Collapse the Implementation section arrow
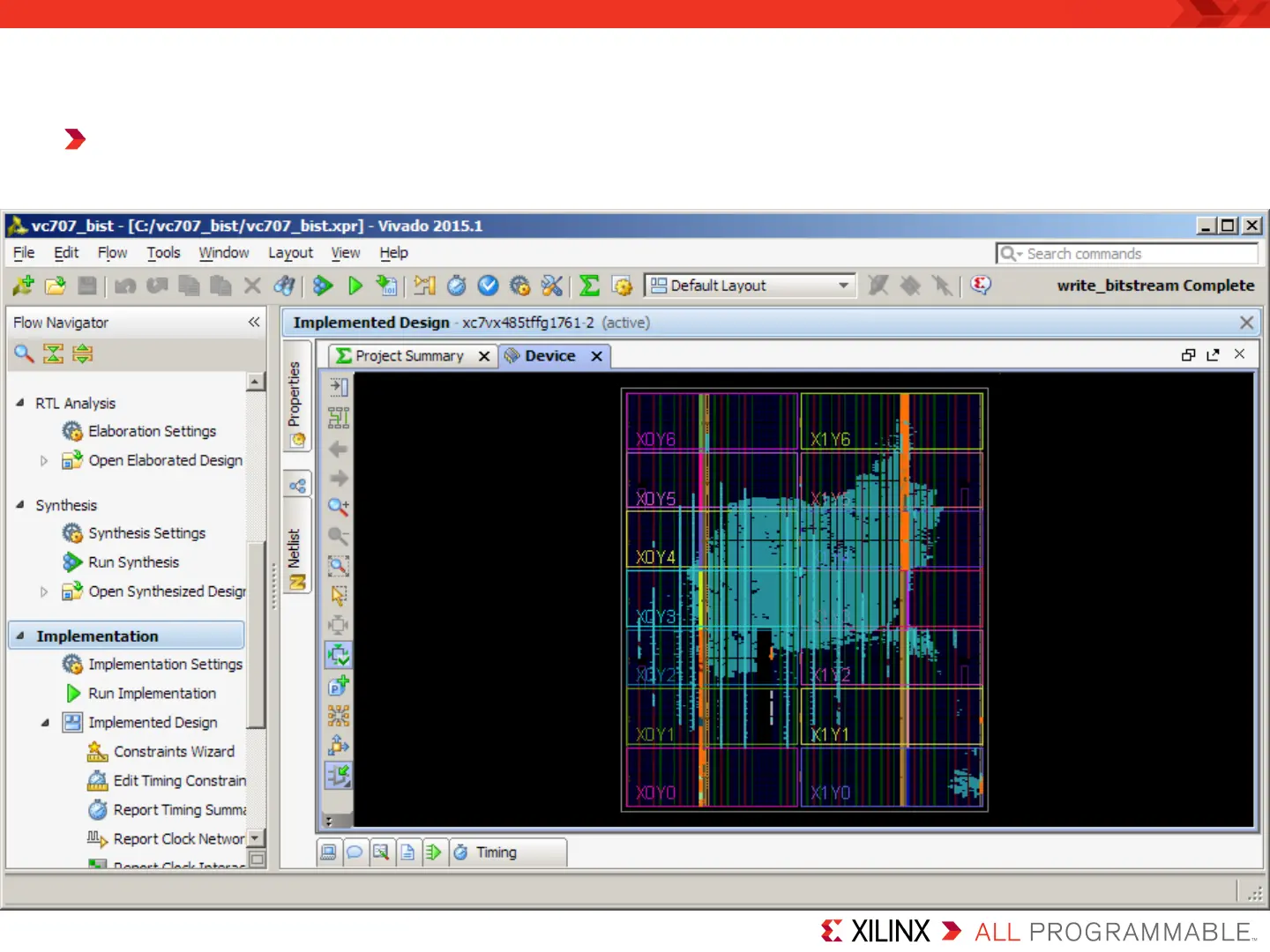 [x=20, y=636]
